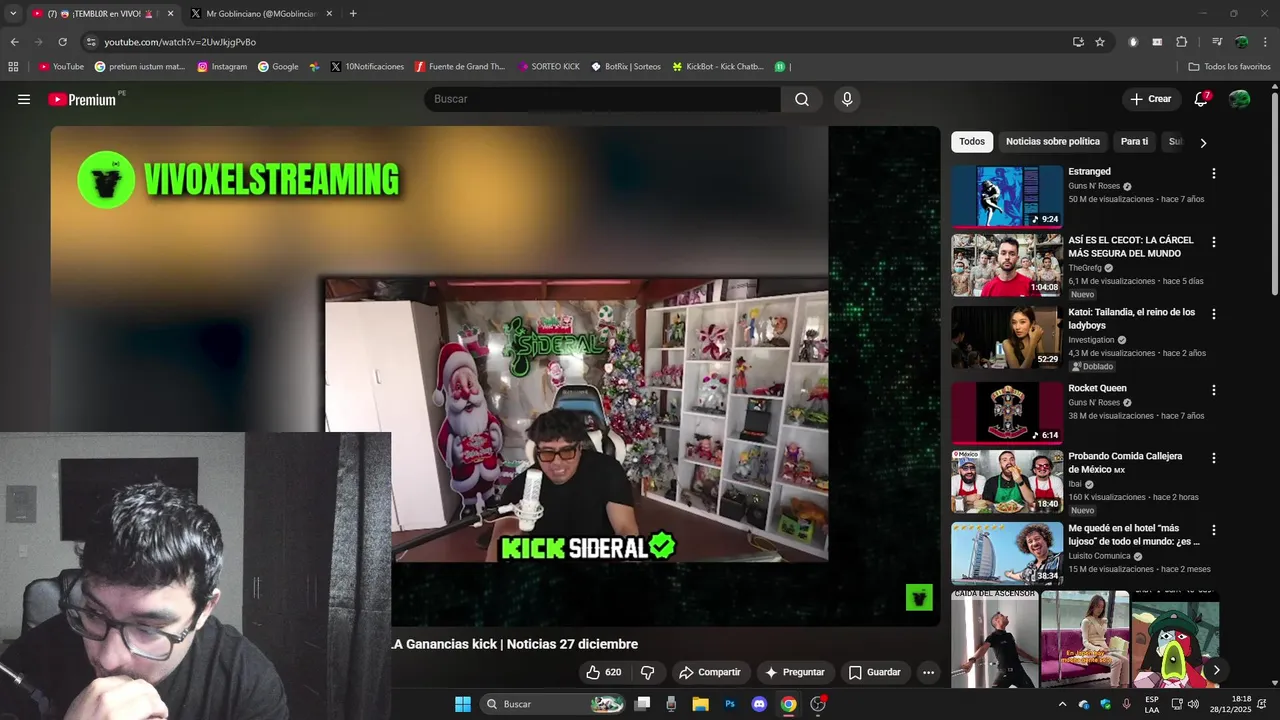Close the Mr Goblinciano X tab
This screenshot has height=720, width=1280.
click(x=329, y=14)
